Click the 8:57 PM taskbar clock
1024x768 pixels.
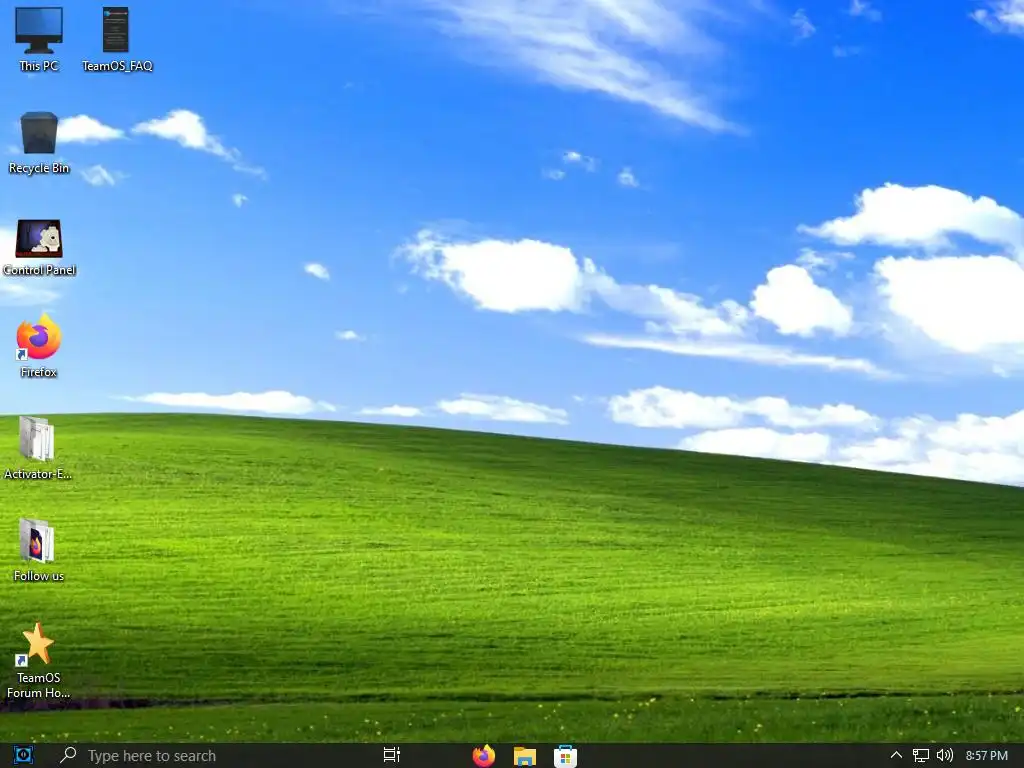click(986, 756)
